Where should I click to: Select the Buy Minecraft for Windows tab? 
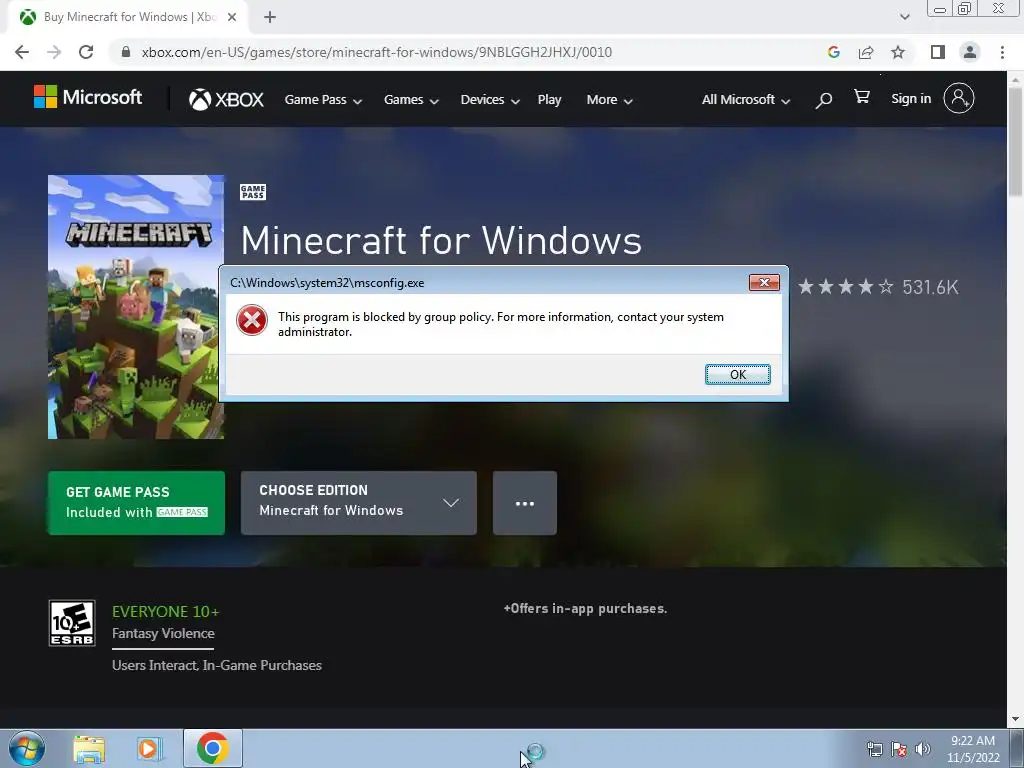[x=125, y=17]
